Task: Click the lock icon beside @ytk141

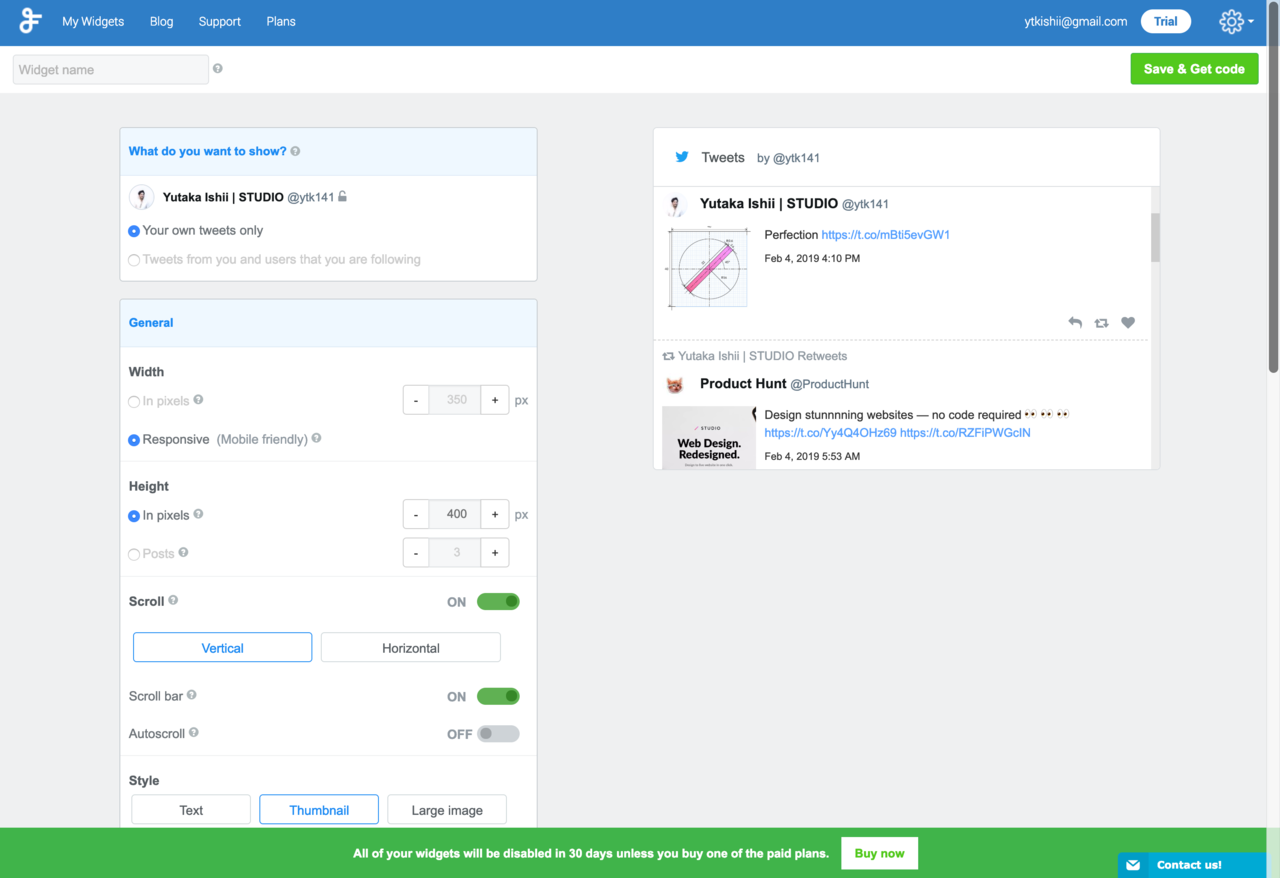Action: tap(342, 197)
